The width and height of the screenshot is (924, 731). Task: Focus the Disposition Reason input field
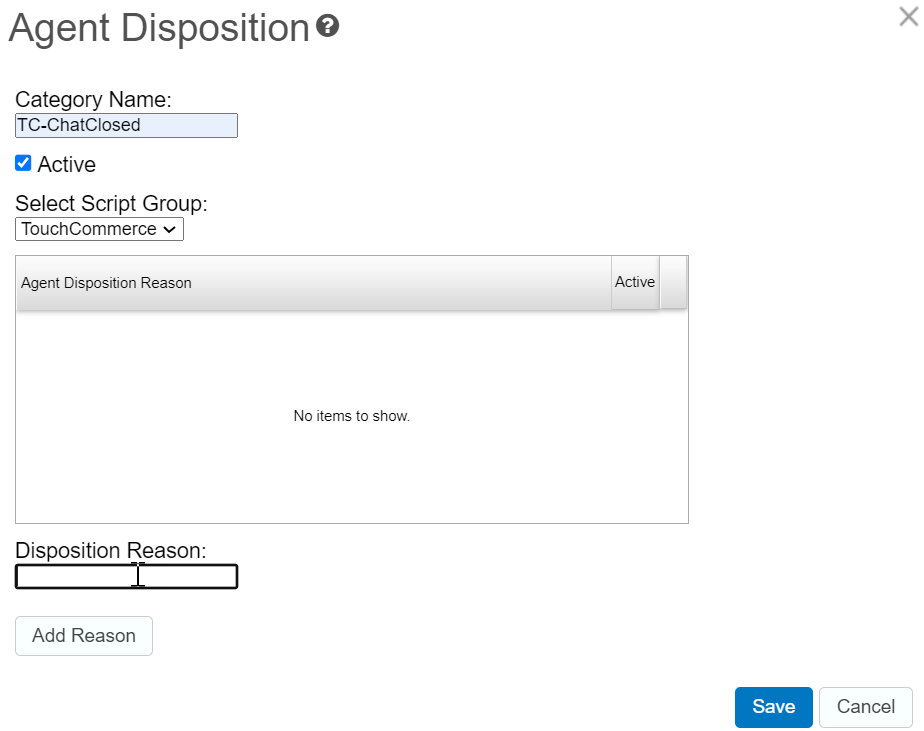[x=126, y=577]
